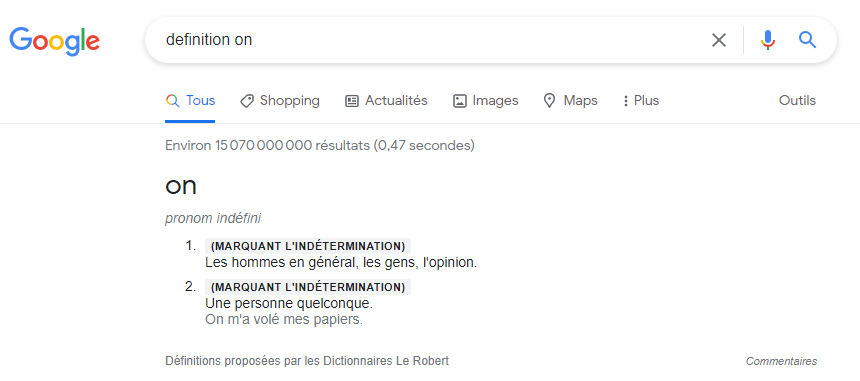
Task: Clear the search box with the X icon
Action: pos(718,40)
